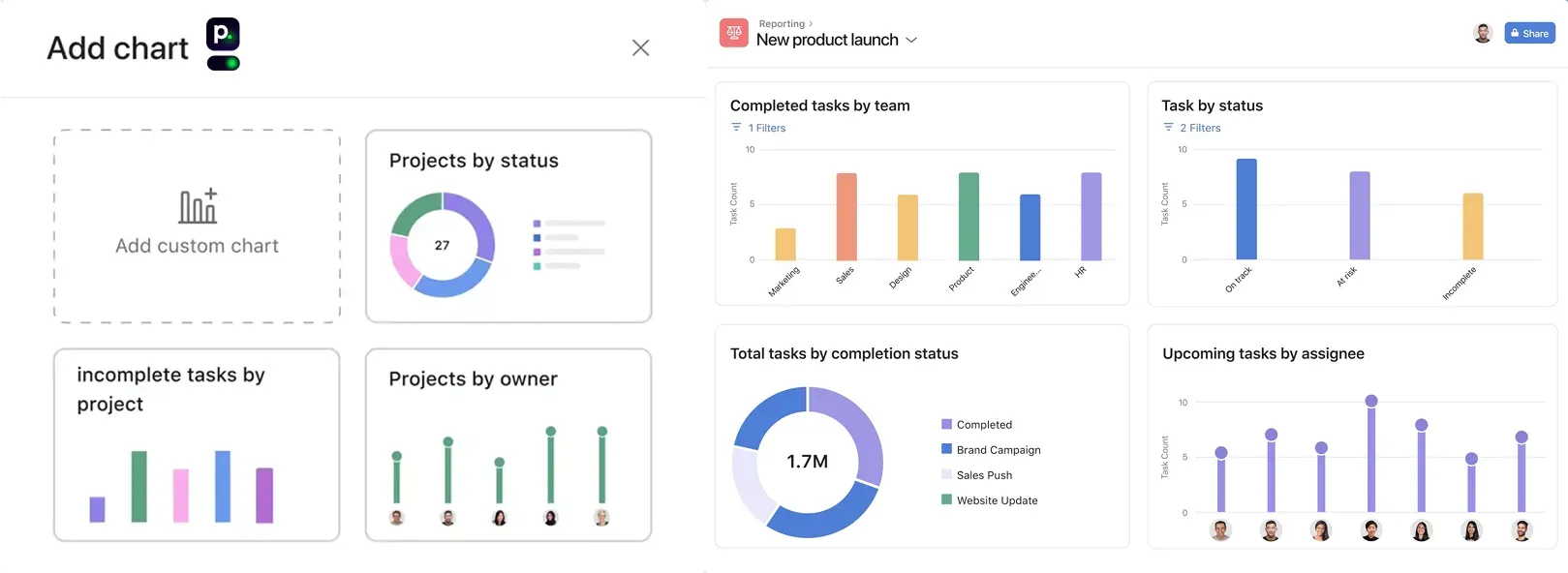Click the black P logo icon
This screenshot has height=573, width=1568.
(x=223, y=35)
